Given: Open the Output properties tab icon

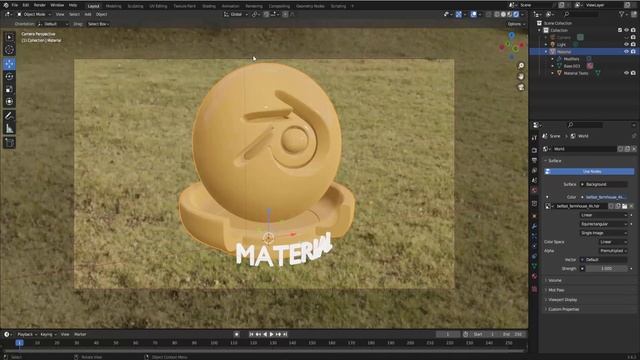Looking at the screenshot, I should click(534, 160).
